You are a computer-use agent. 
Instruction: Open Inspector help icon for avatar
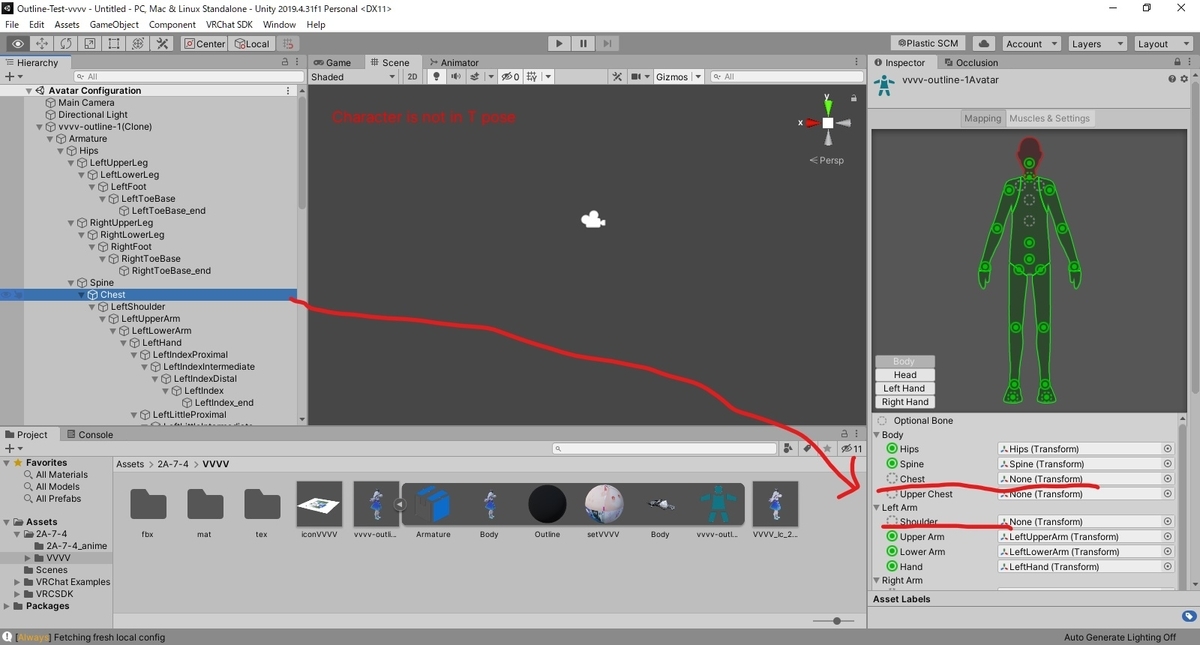point(1170,80)
